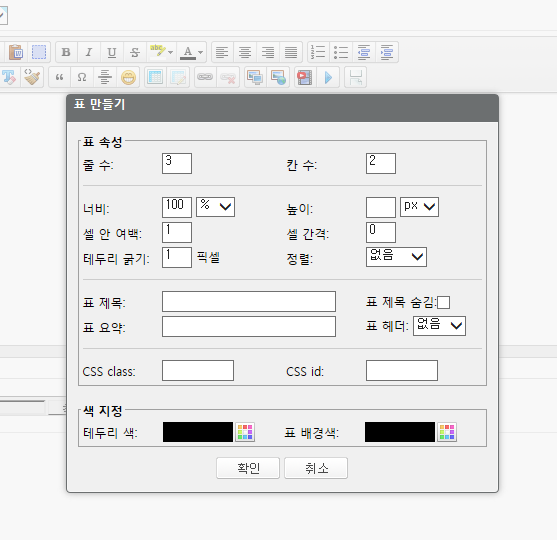
Task: Expand the 정렬 alignment dropdown
Action: tap(396, 257)
